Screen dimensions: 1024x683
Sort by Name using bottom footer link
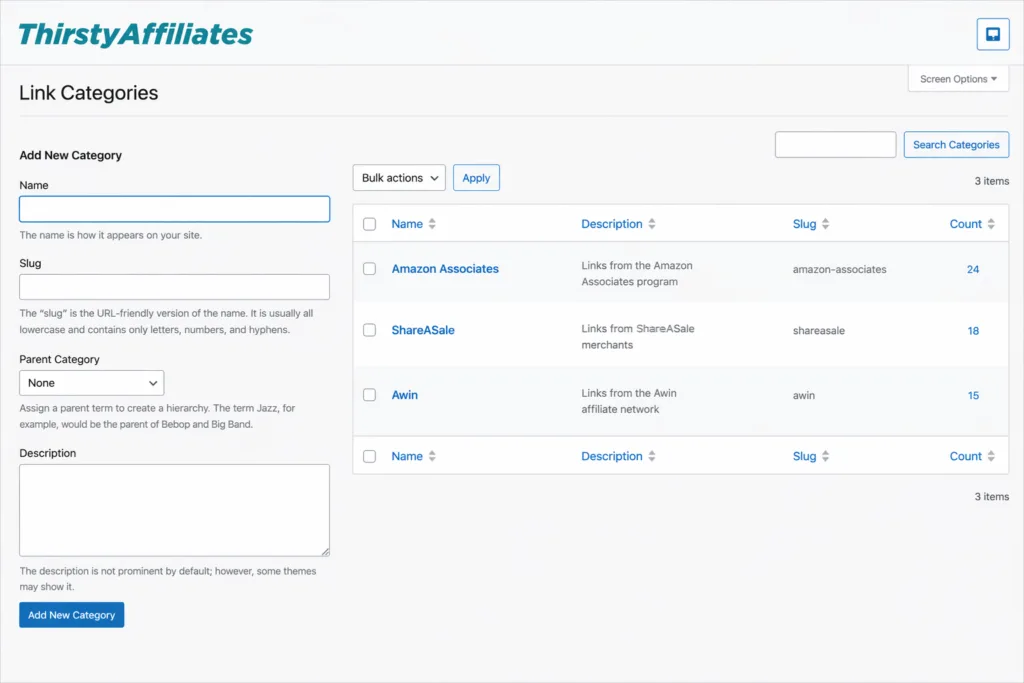coord(407,456)
